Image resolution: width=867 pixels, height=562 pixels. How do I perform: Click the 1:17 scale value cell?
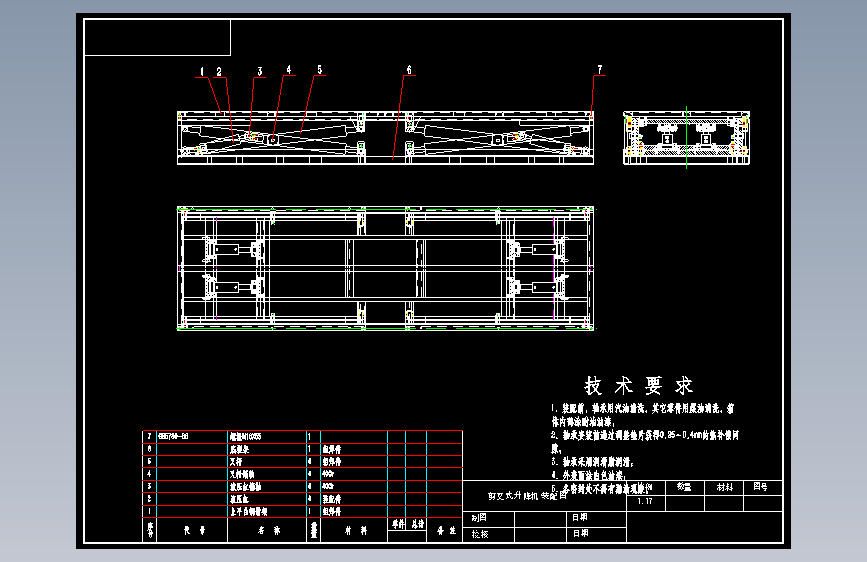645,502
